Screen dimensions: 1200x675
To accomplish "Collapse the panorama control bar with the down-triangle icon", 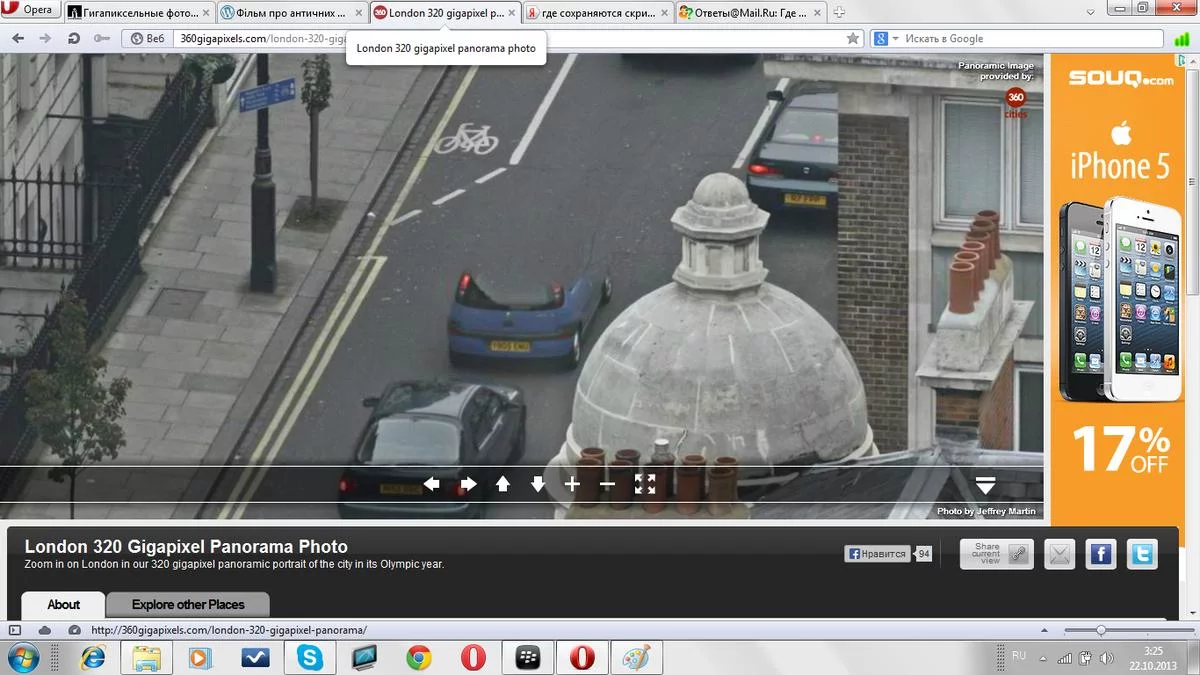I will [985, 485].
